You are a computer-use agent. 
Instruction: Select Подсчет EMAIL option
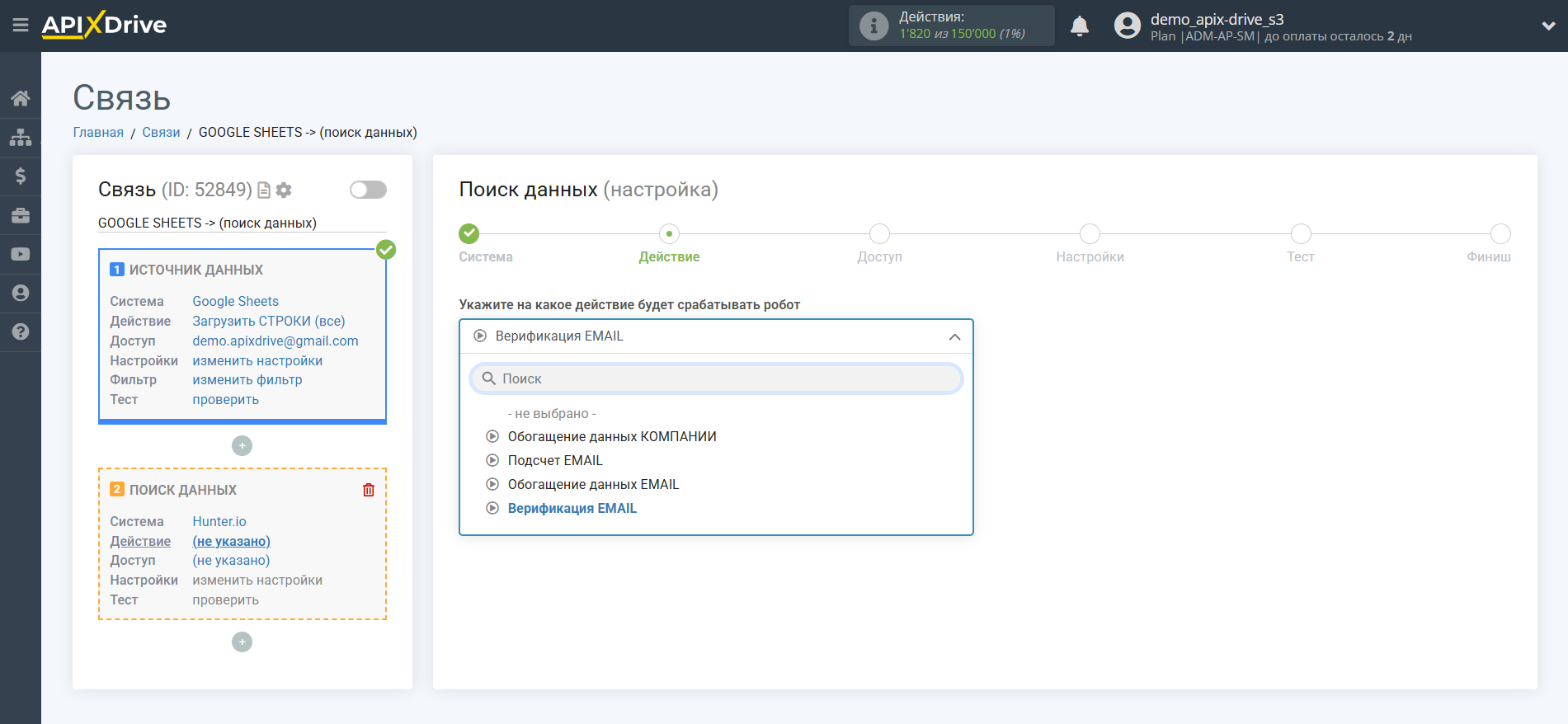pyautogui.click(x=555, y=460)
